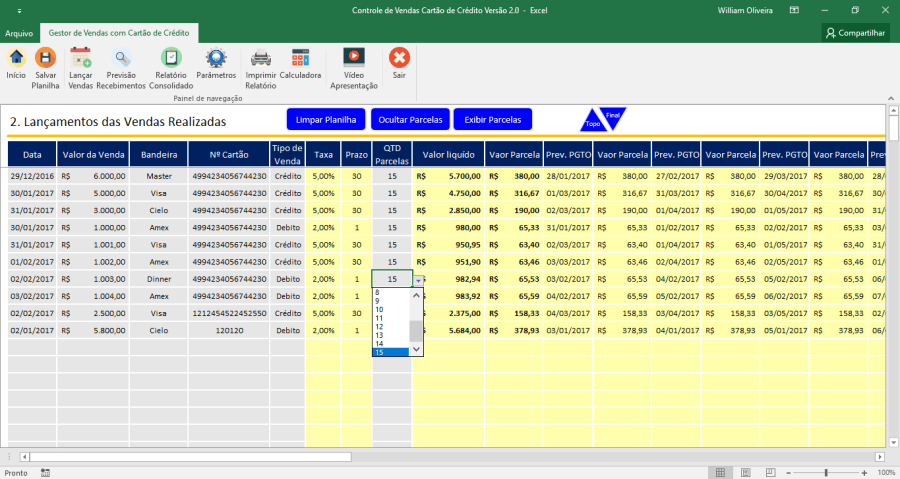900x479 pixels.
Task: Select Master bandeira cell
Action: point(158,176)
